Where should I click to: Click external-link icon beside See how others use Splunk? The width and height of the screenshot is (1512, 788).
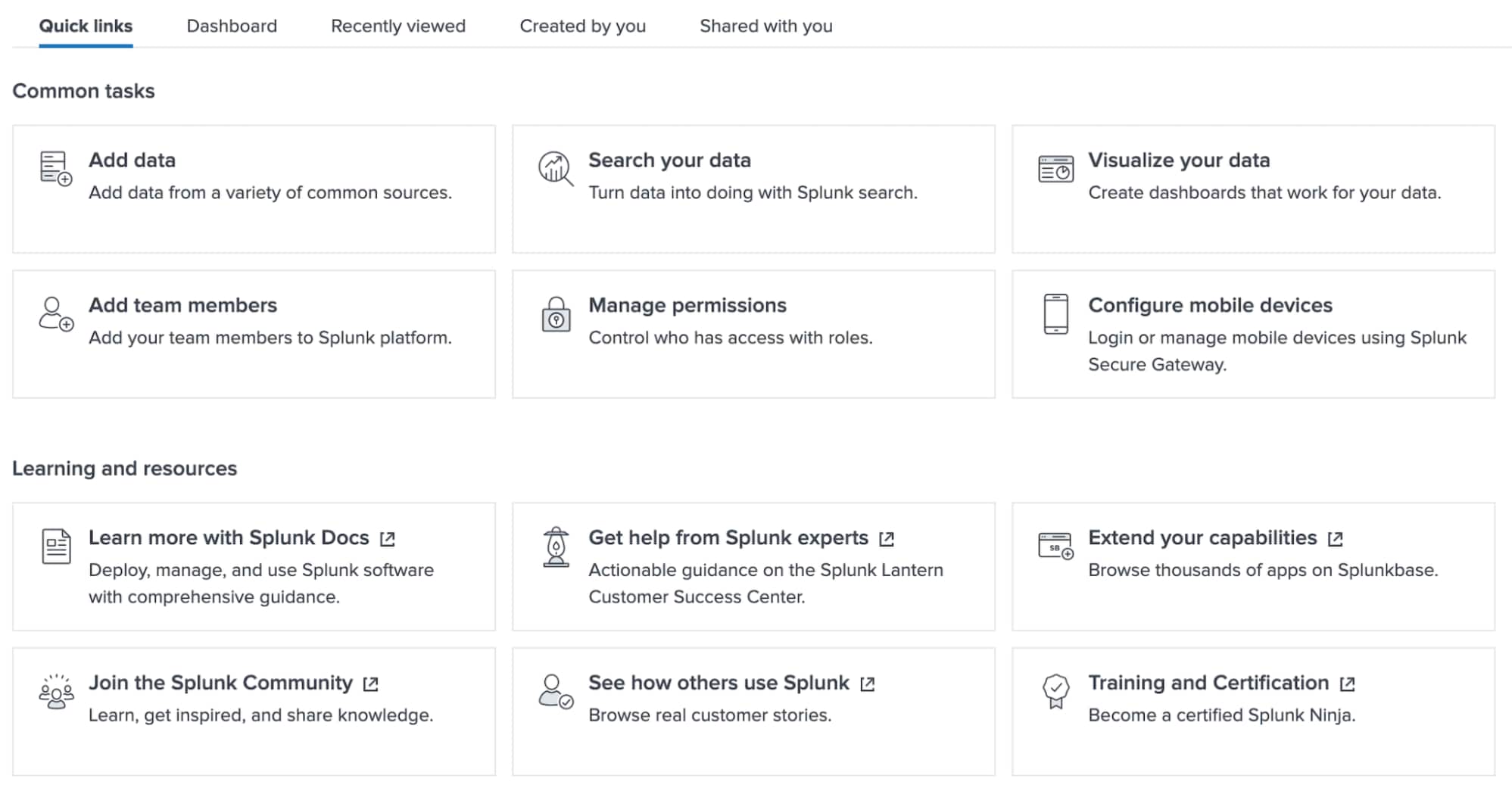(x=868, y=684)
